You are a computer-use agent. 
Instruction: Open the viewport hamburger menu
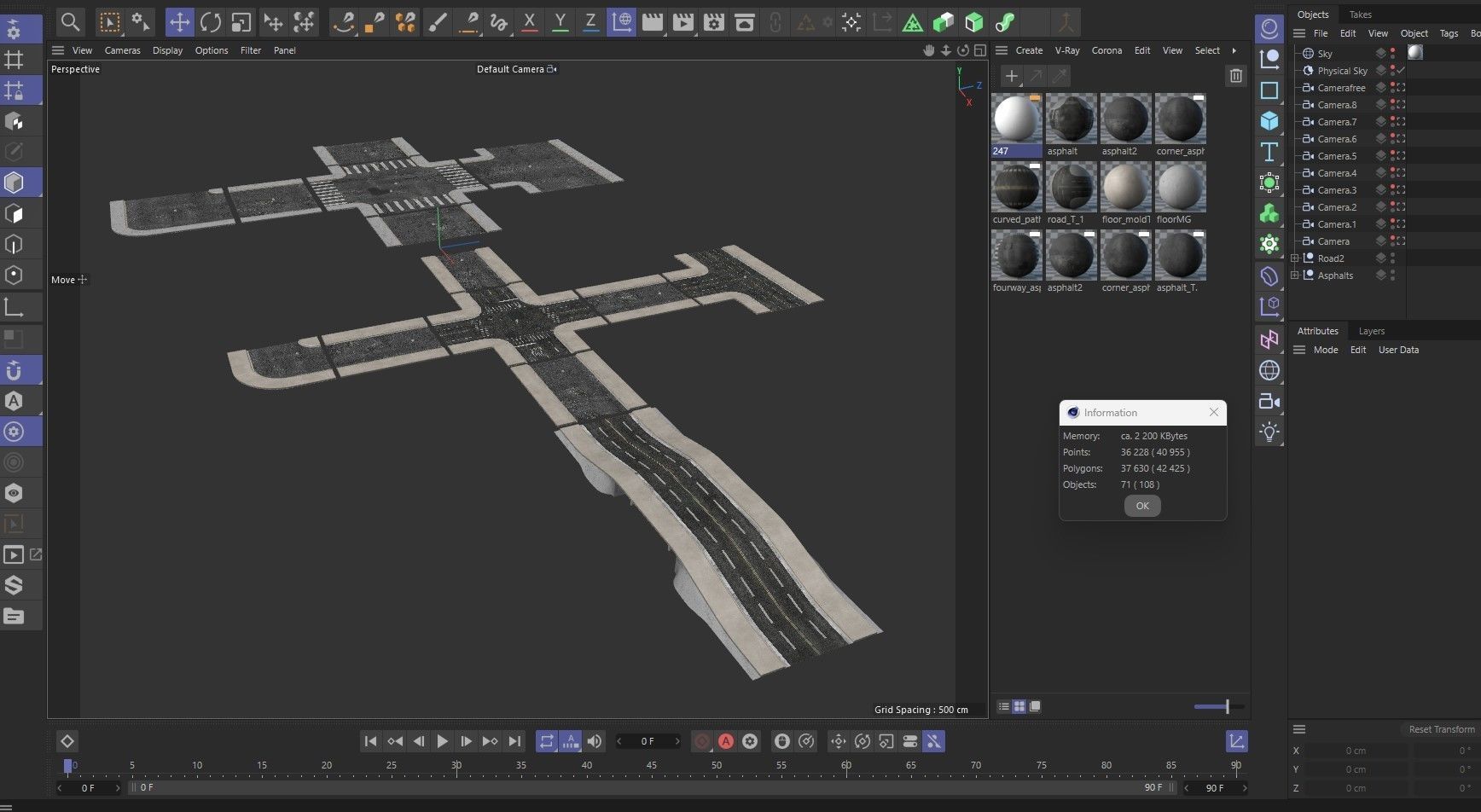(x=58, y=50)
